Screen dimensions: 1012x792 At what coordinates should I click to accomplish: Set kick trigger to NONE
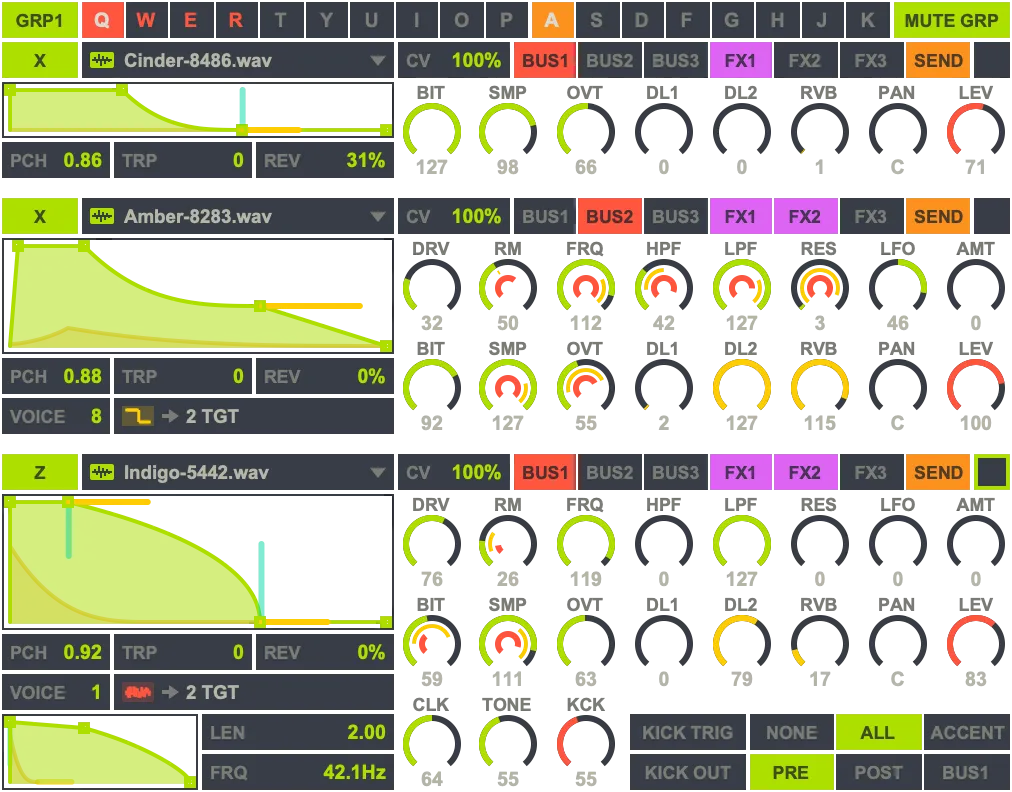click(791, 732)
